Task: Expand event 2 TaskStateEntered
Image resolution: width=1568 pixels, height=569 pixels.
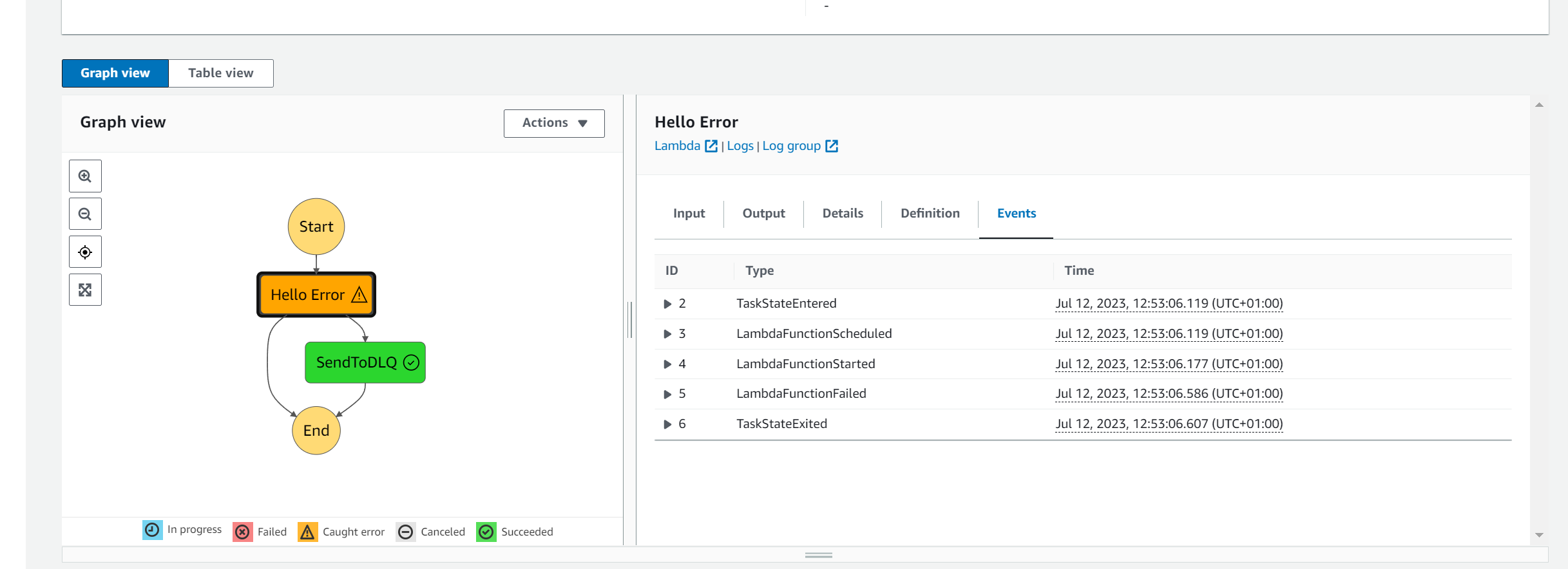Action: (667, 304)
